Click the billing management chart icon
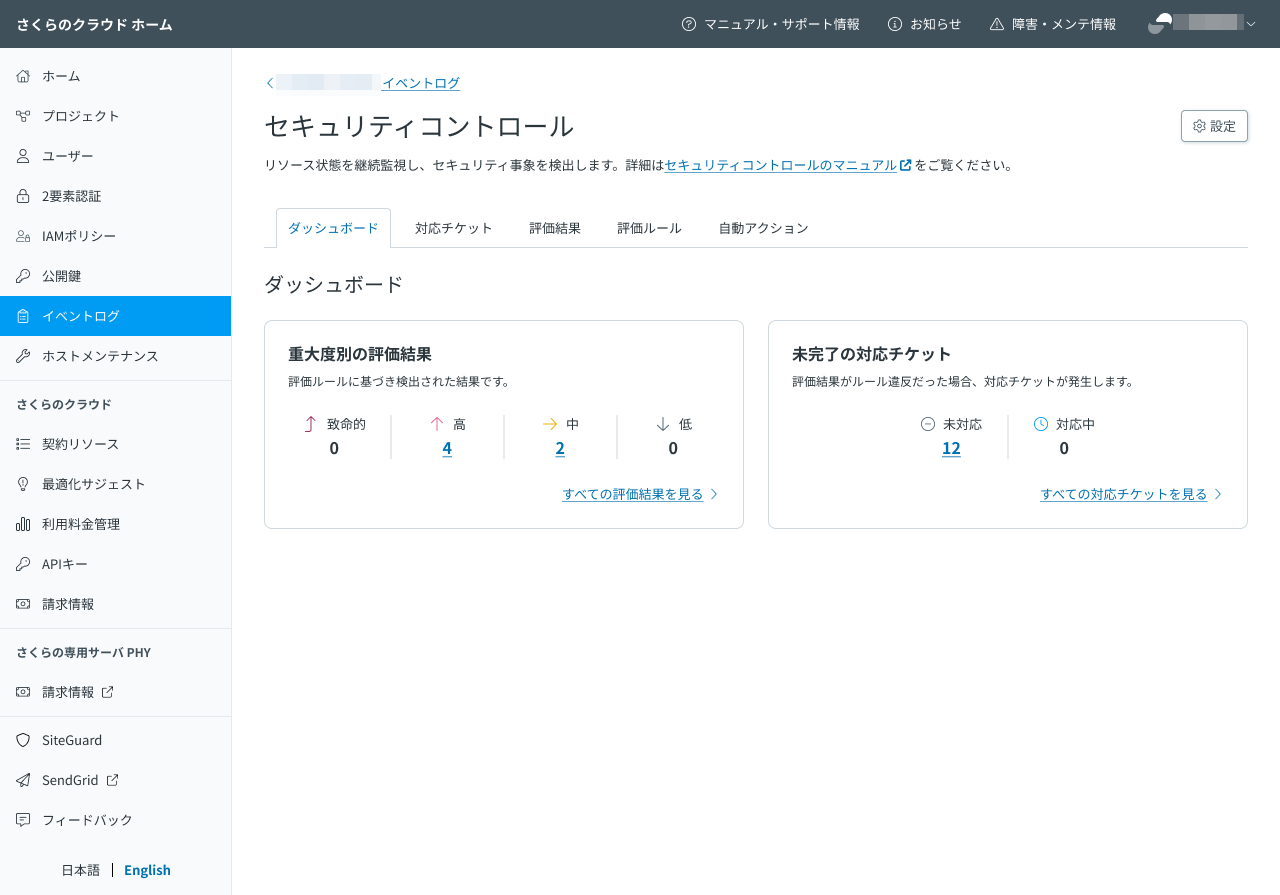The height and width of the screenshot is (895, 1280). click(23, 524)
